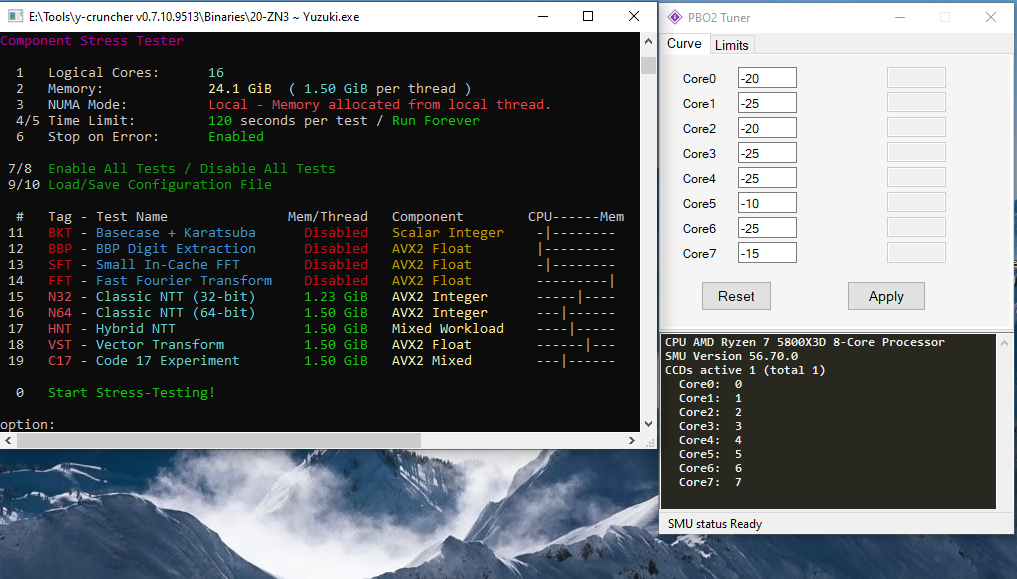
Task: Click the Core0 offset input field
Action: [x=767, y=78]
